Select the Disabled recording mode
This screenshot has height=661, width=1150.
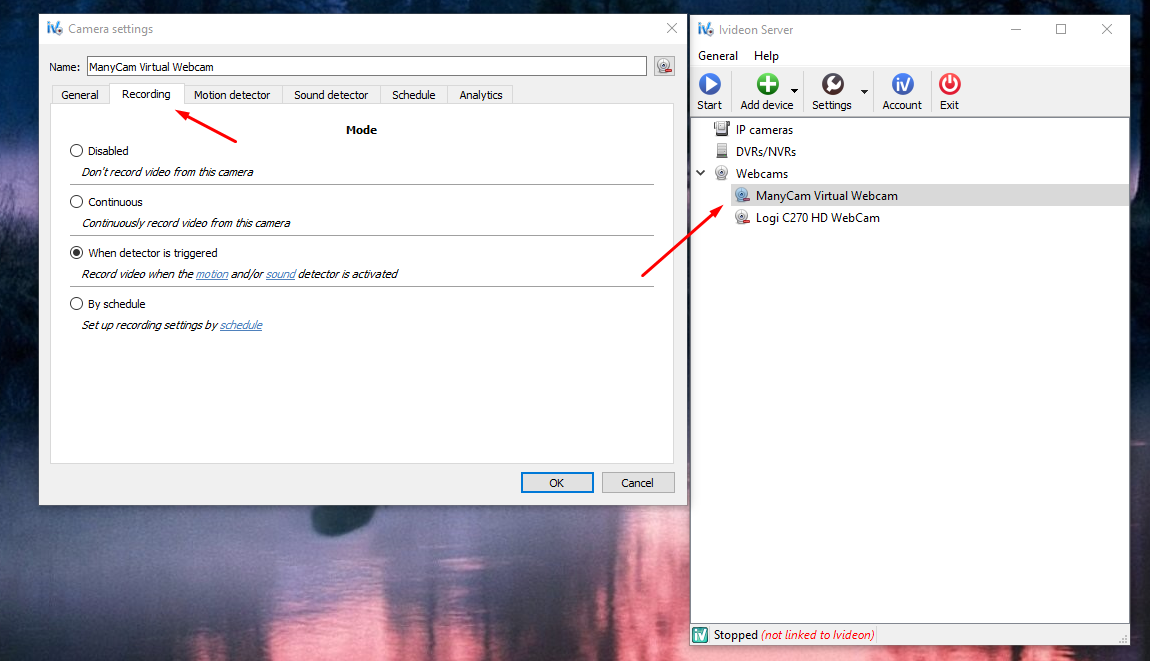click(76, 150)
